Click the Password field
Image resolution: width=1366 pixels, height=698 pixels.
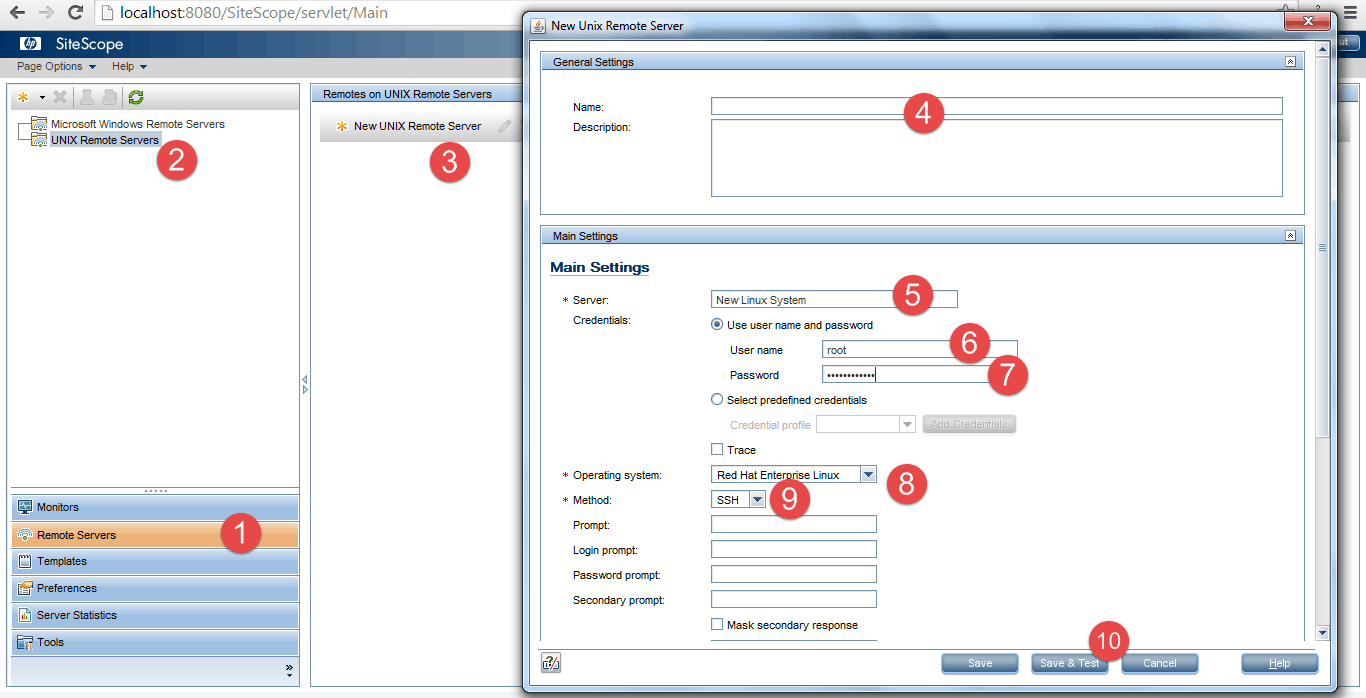[920, 375]
